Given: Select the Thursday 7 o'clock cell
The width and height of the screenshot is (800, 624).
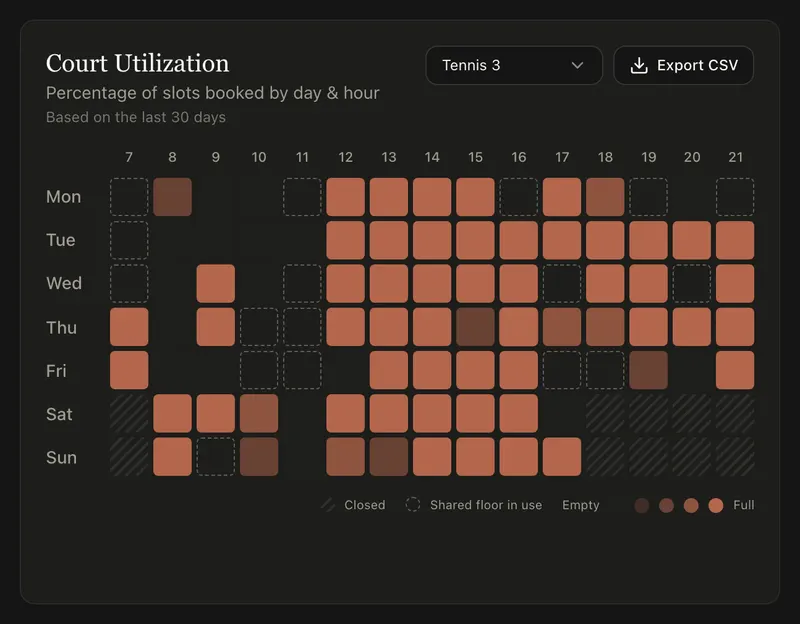Looking at the screenshot, I should point(129,327).
